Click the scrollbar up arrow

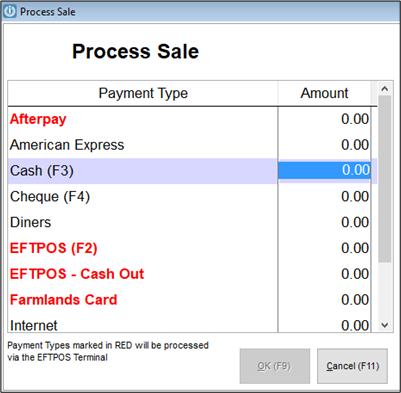click(385, 89)
